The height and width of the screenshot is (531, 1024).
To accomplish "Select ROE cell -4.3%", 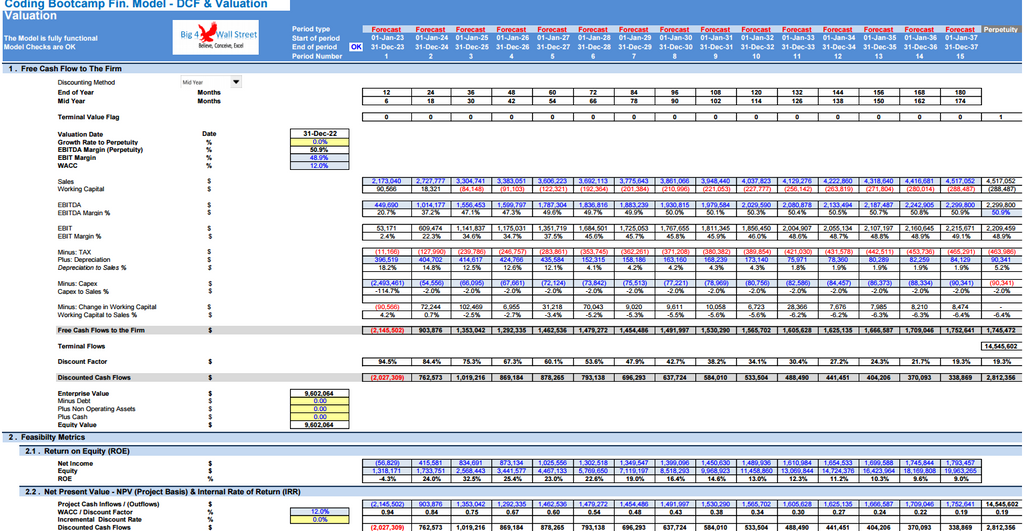I will [387, 479].
